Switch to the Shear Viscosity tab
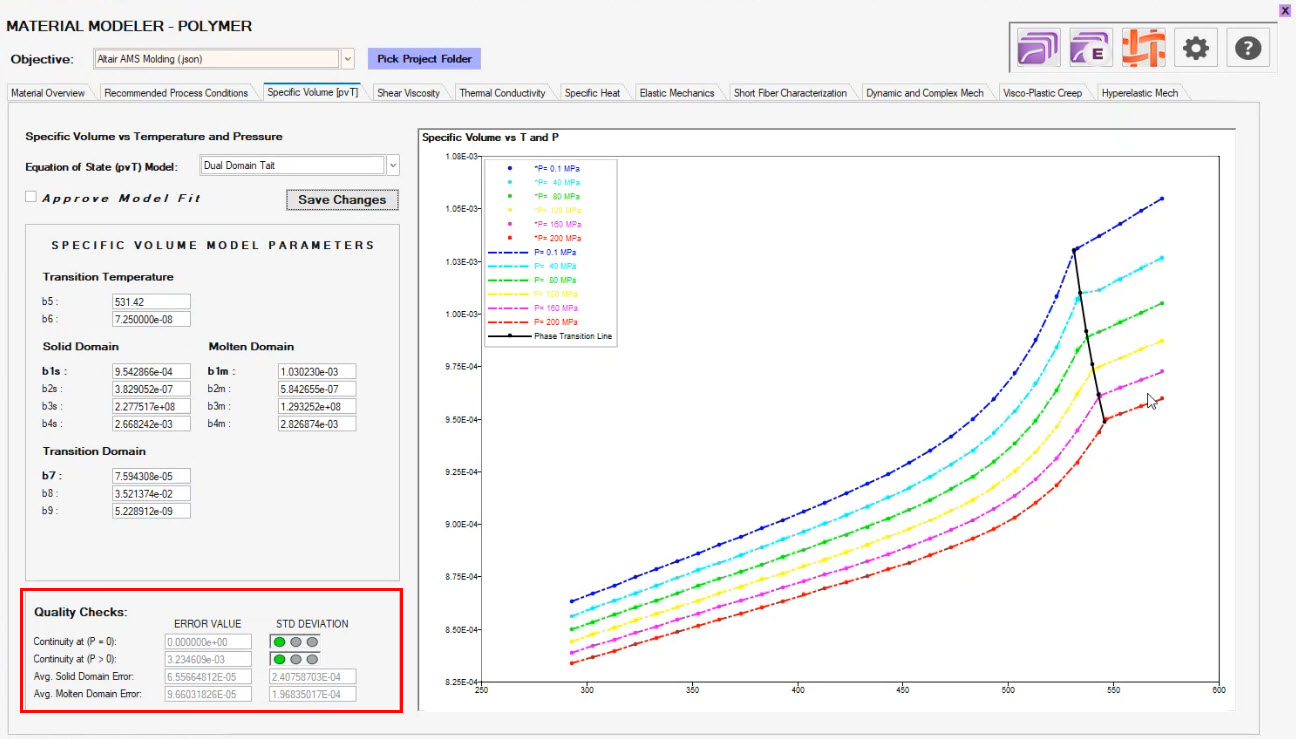Screen dimensions: 1296x739 pyautogui.click(x=408, y=93)
